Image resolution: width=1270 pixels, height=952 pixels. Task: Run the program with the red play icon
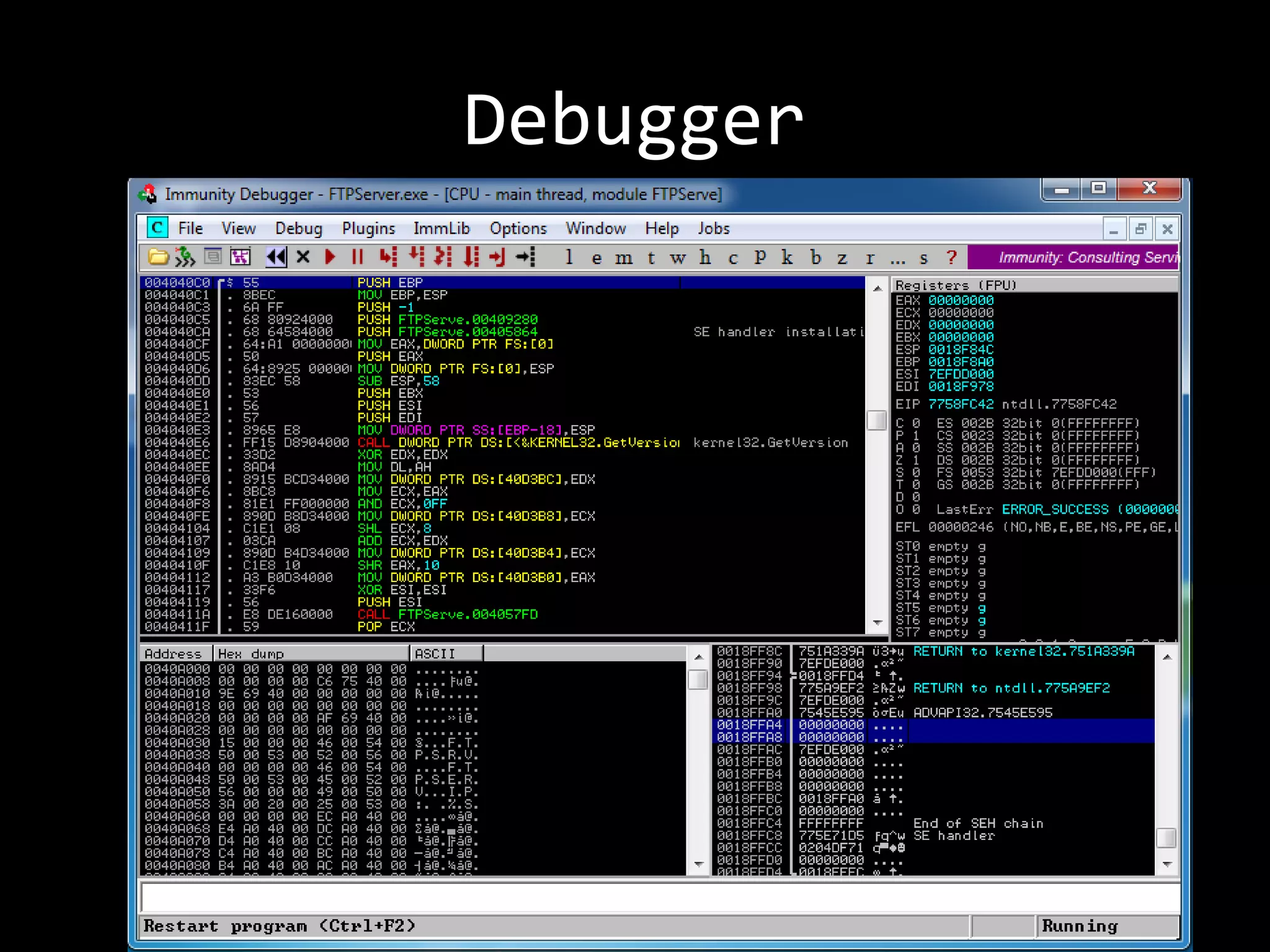330,257
